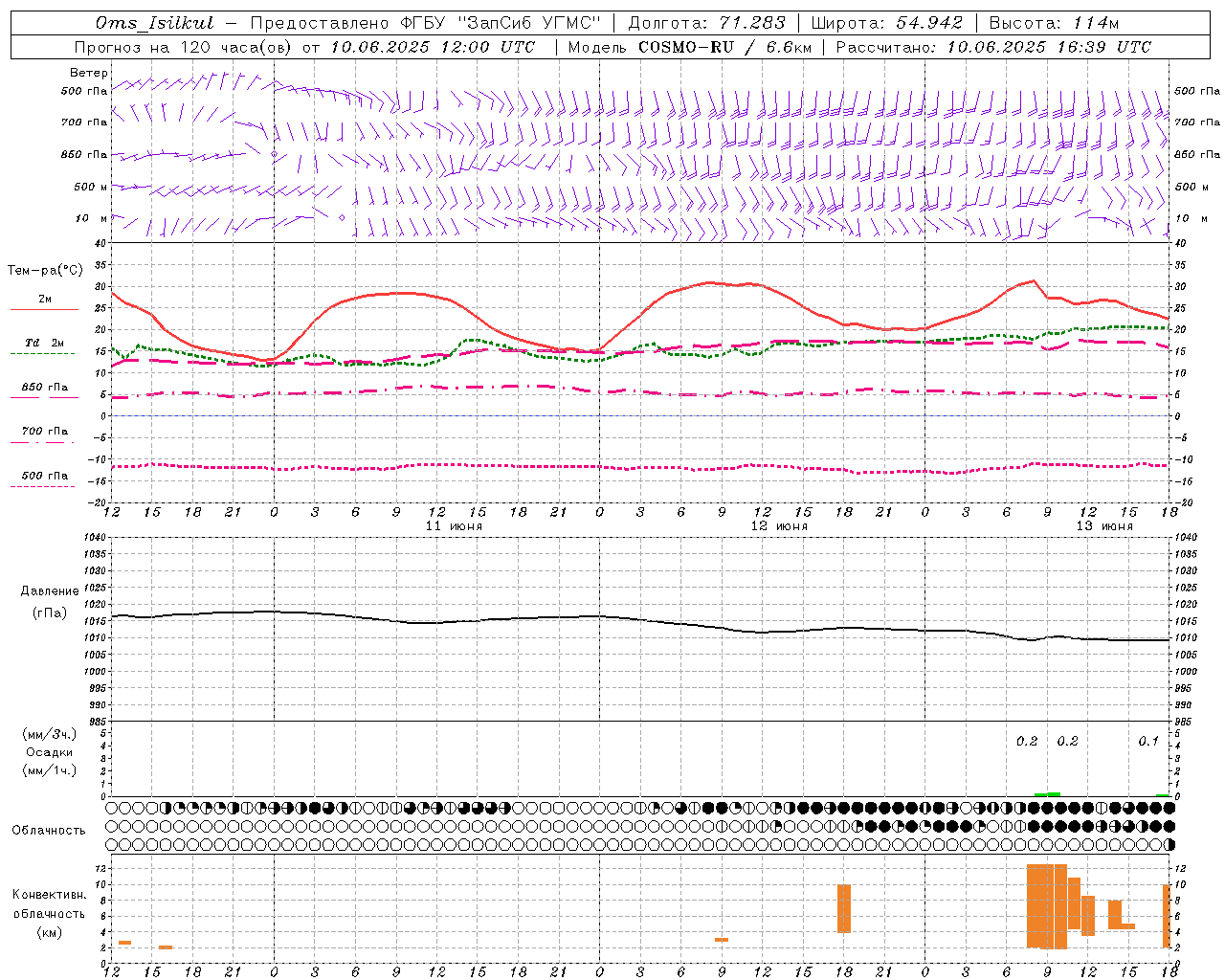This screenshot has height=980, width=1225.
Task: Click the orange convective bar at 18h 12 июня
Action: pos(844,908)
